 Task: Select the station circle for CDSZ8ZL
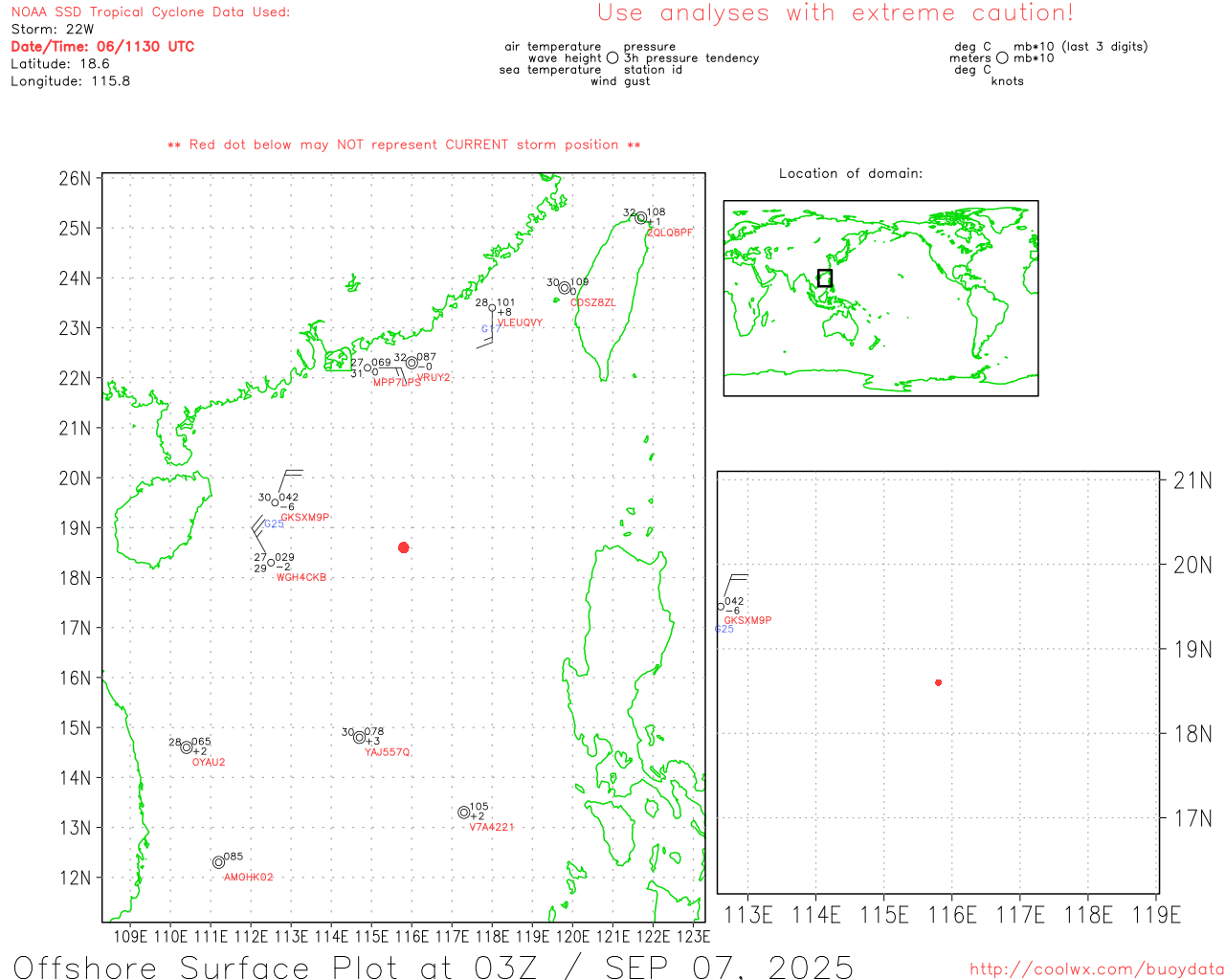pyautogui.click(x=565, y=288)
